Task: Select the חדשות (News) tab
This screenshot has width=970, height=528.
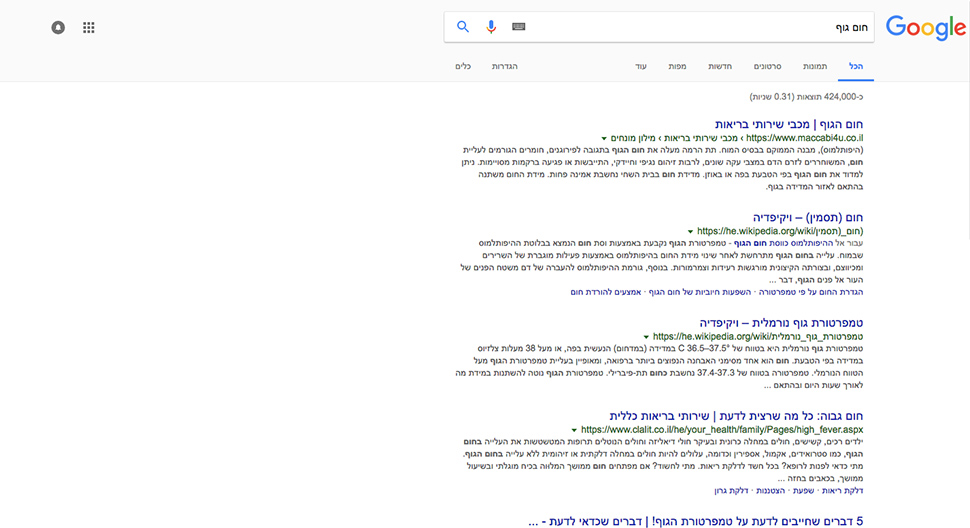Action: point(720,66)
